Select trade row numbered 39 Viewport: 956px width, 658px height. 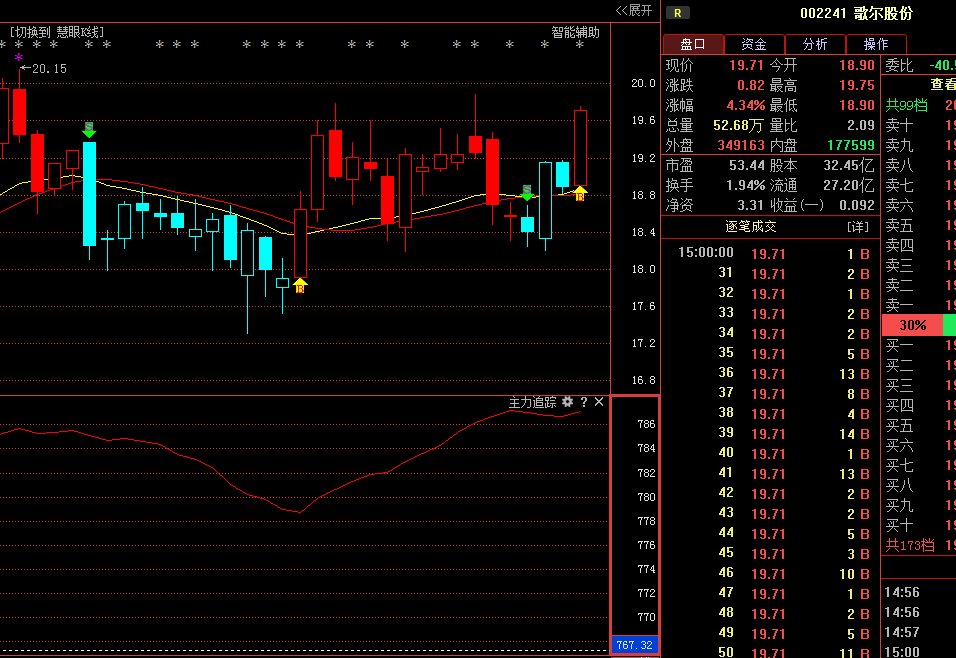point(771,433)
